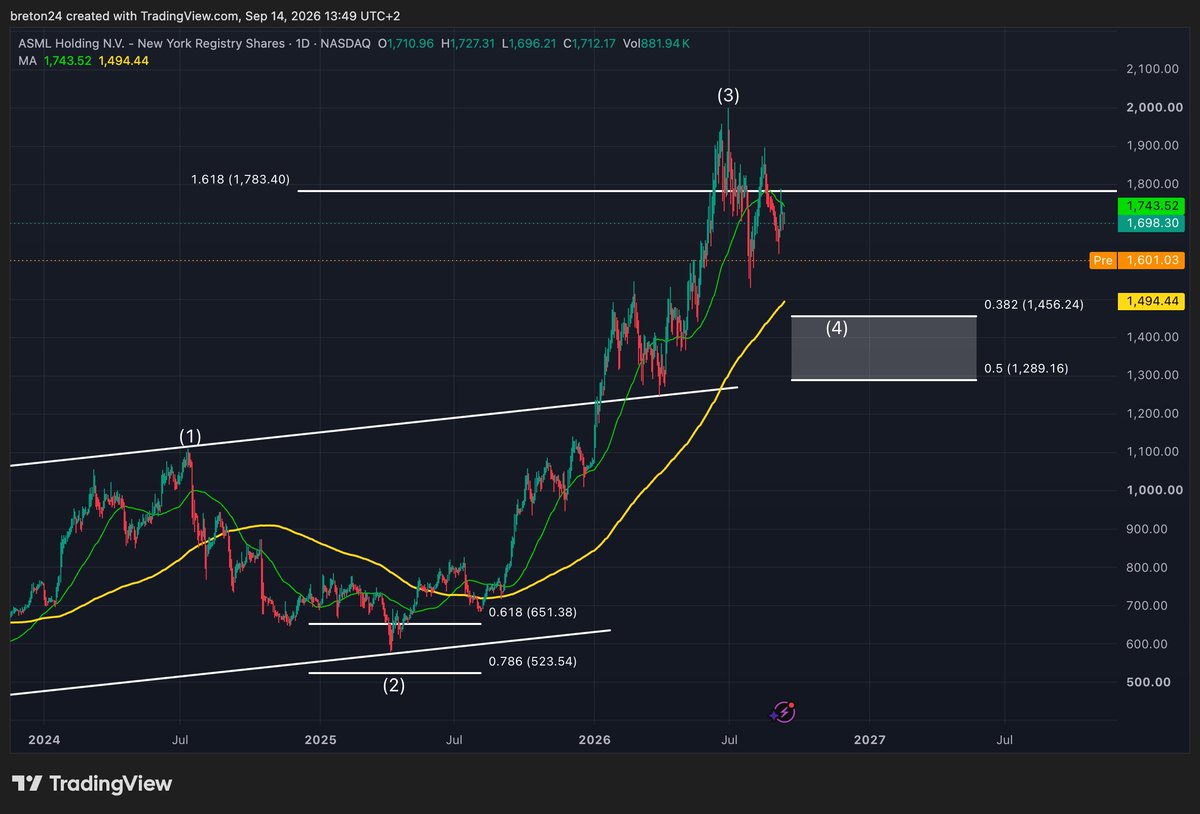Click the wave (2) label
This screenshot has height=814, width=1200.
394,686
